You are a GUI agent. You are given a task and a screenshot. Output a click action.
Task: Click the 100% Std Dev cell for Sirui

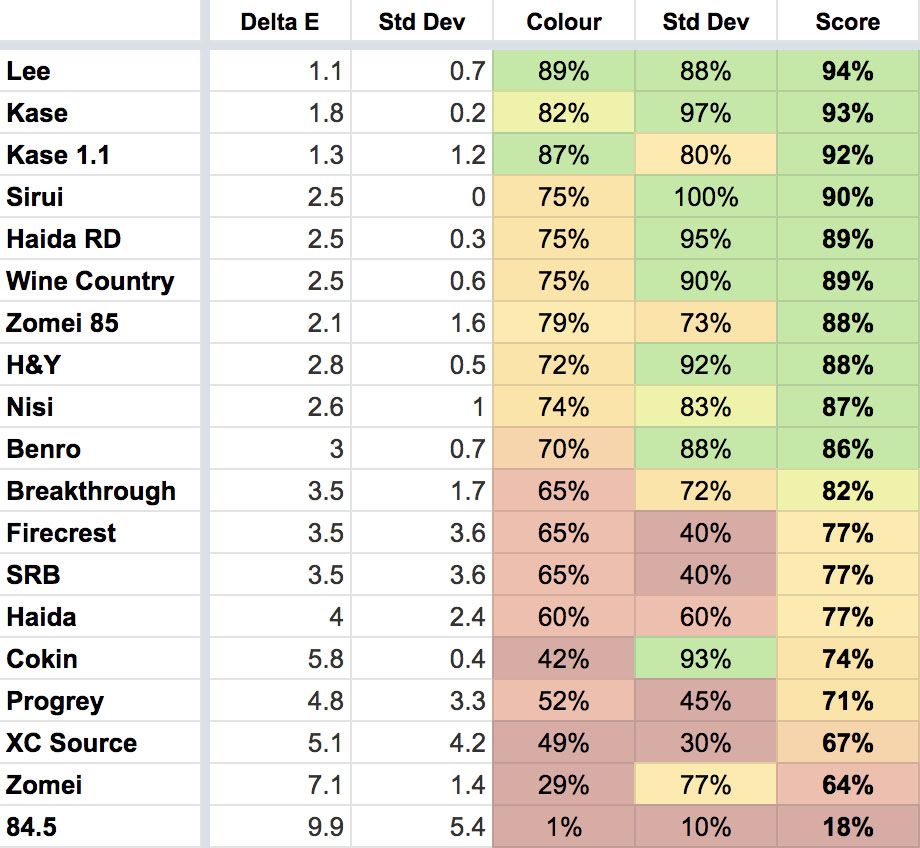[706, 197]
